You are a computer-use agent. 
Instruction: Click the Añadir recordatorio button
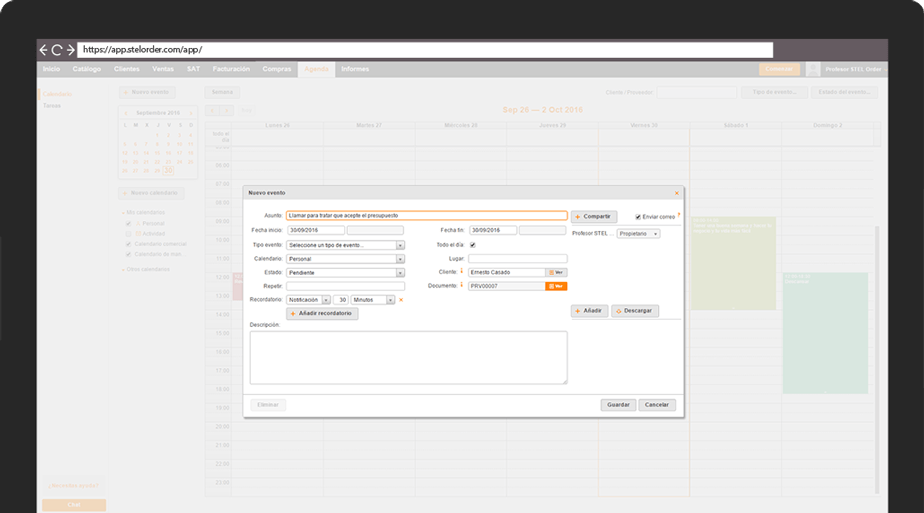point(322,314)
